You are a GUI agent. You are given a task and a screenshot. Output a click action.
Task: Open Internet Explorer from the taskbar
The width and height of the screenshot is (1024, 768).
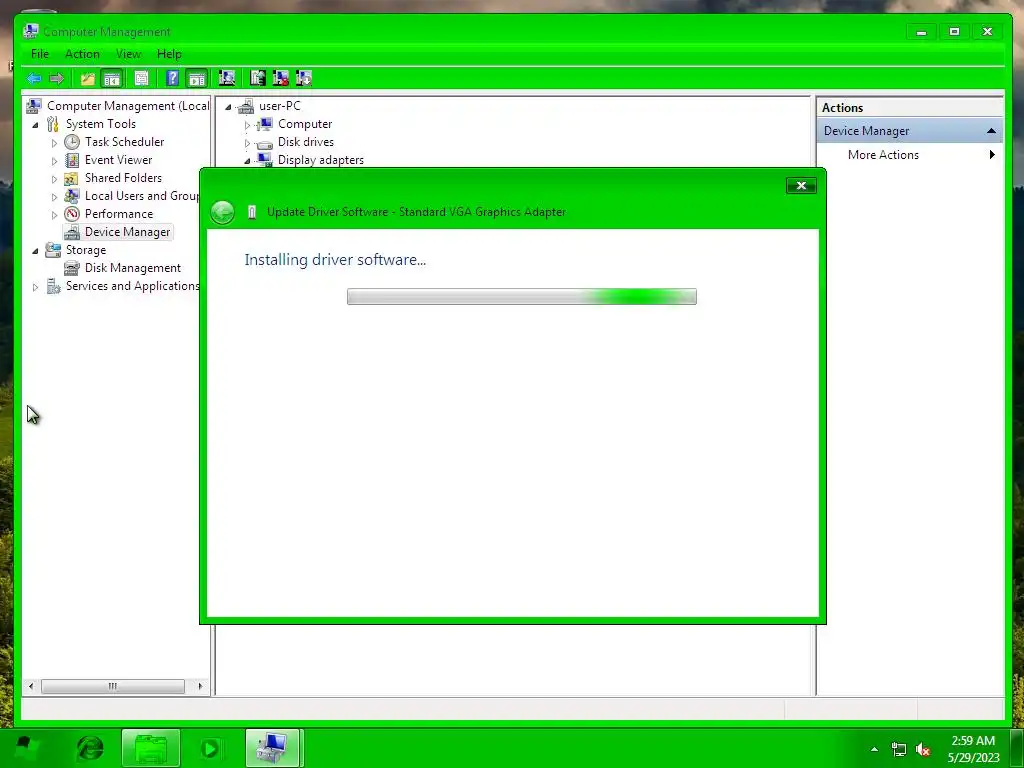pos(89,748)
